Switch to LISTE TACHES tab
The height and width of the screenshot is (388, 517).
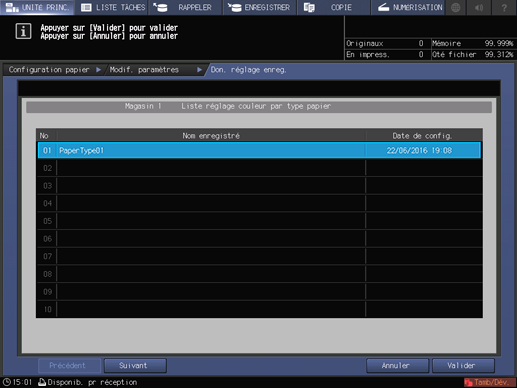point(113,7)
